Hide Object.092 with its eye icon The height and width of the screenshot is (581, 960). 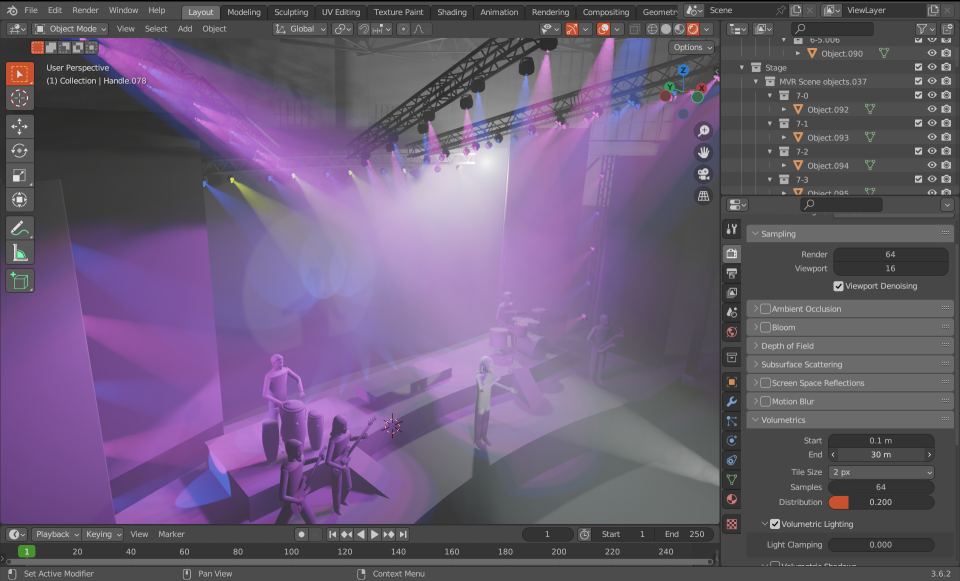click(x=932, y=110)
